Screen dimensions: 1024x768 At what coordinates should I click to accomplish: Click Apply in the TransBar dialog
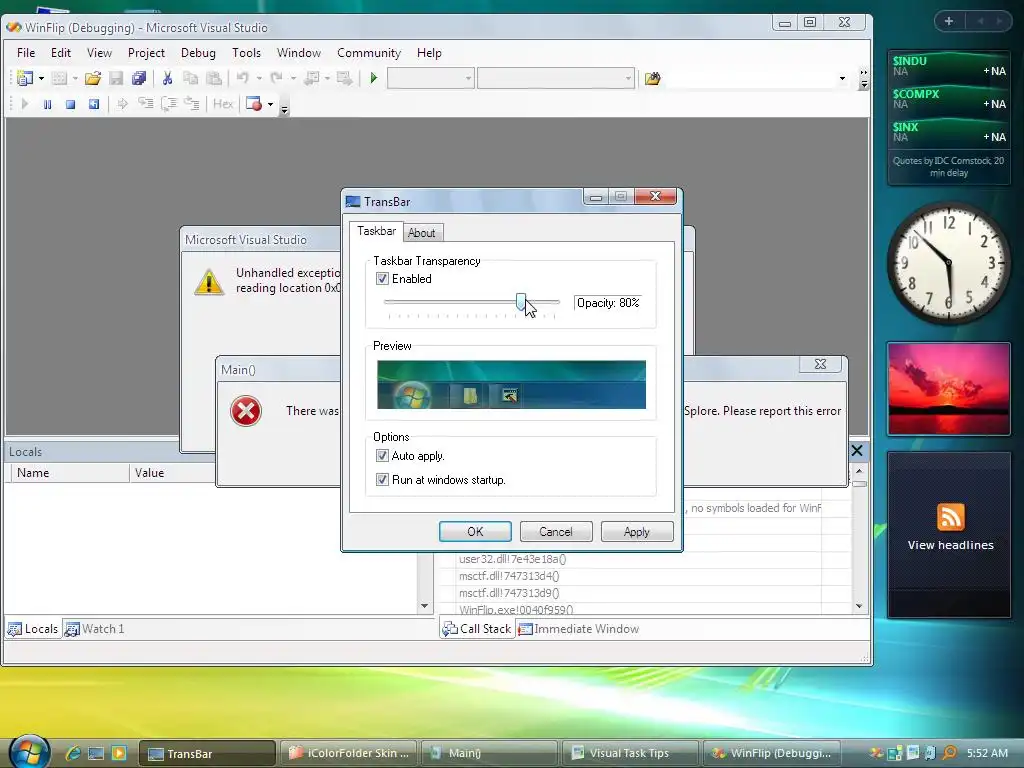click(637, 532)
